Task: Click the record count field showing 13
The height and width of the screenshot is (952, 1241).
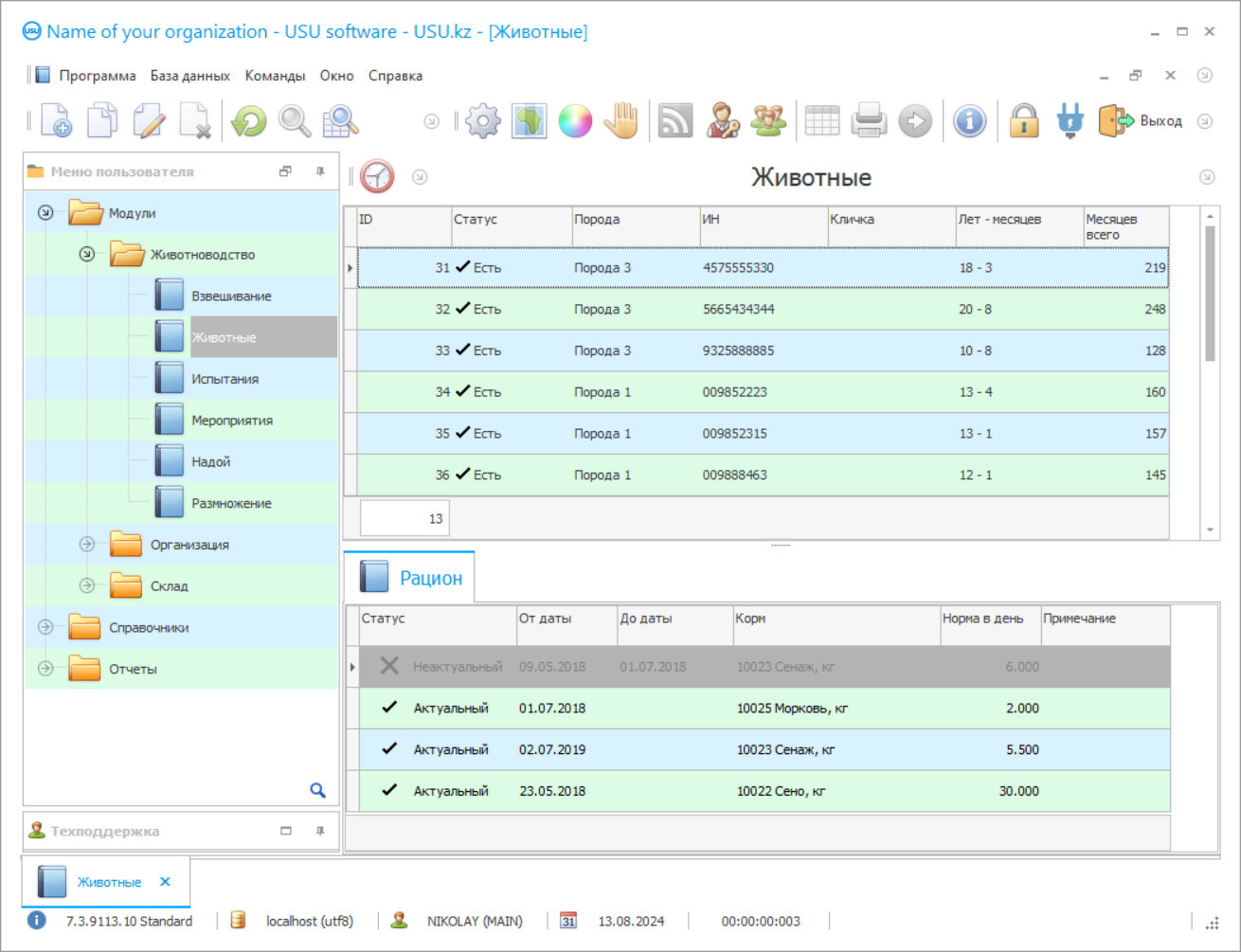Action: point(405,518)
